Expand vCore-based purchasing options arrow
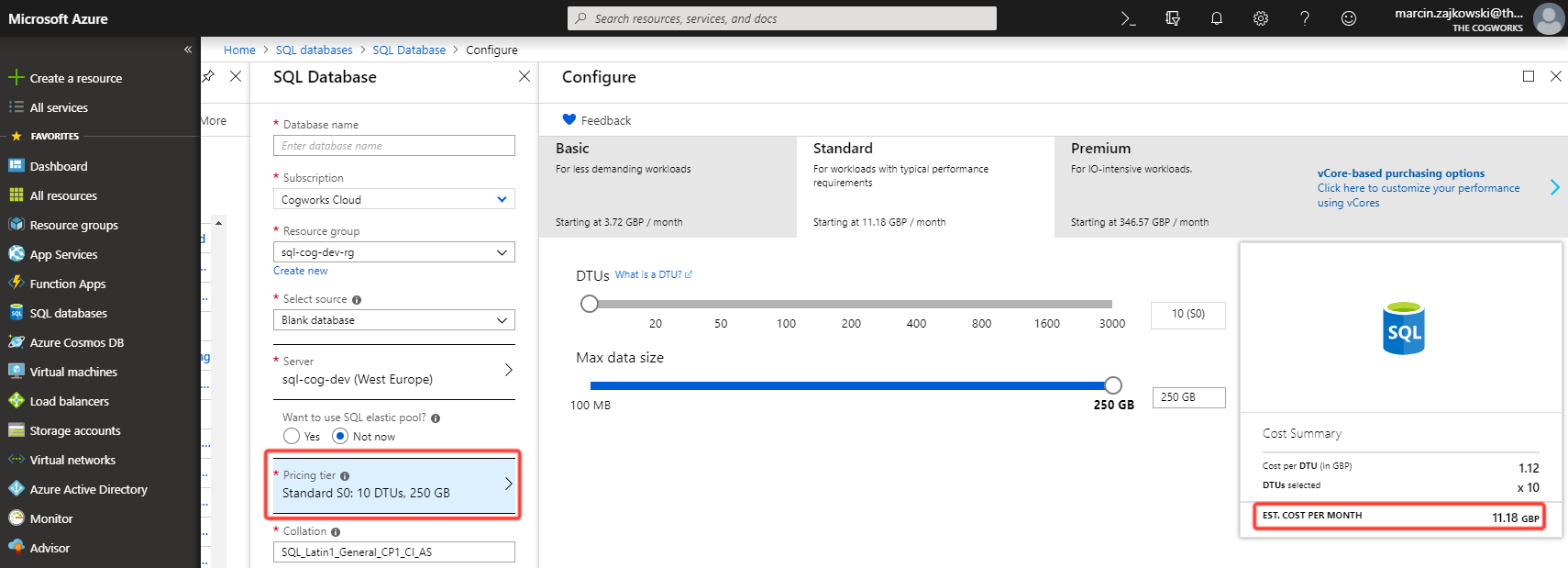The image size is (1568, 568). [1554, 187]
